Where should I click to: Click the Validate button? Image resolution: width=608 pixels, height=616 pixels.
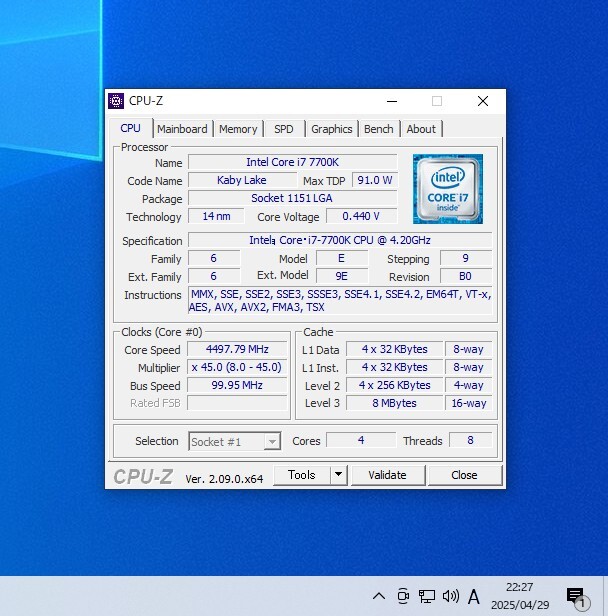[x=387, y=475]
